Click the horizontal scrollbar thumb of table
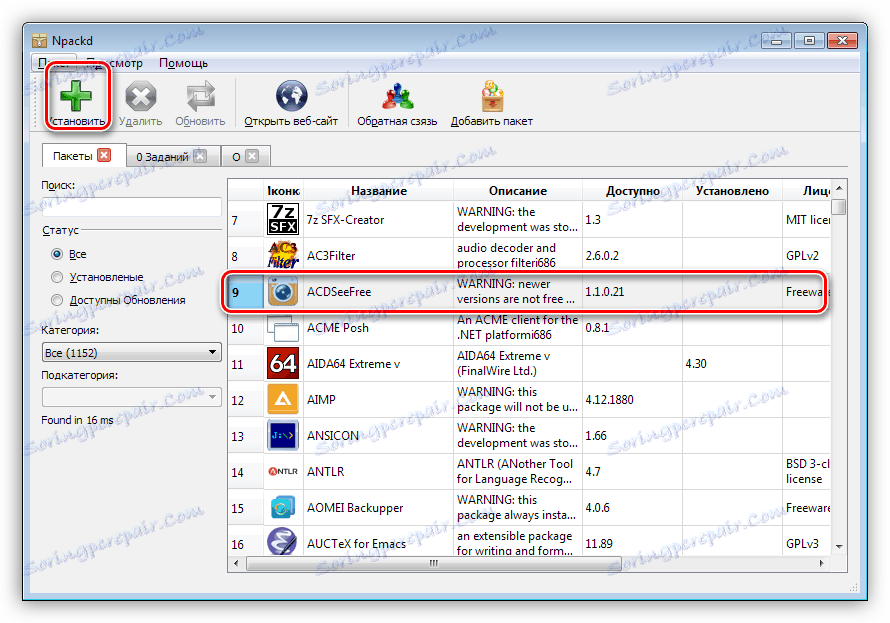This screenshot has height=623, width=890. tap(433, 563)
